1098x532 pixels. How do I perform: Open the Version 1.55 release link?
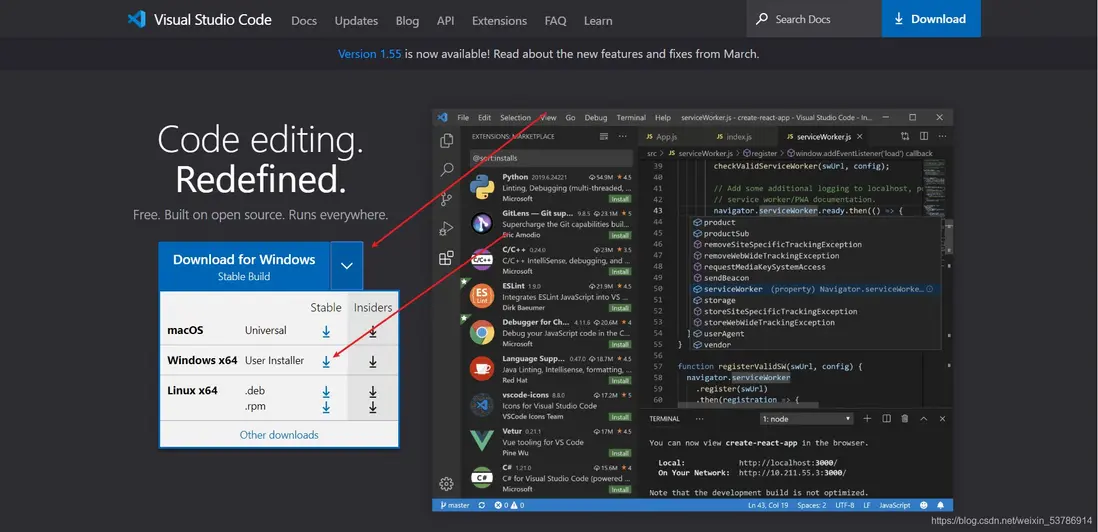point(370,54)
